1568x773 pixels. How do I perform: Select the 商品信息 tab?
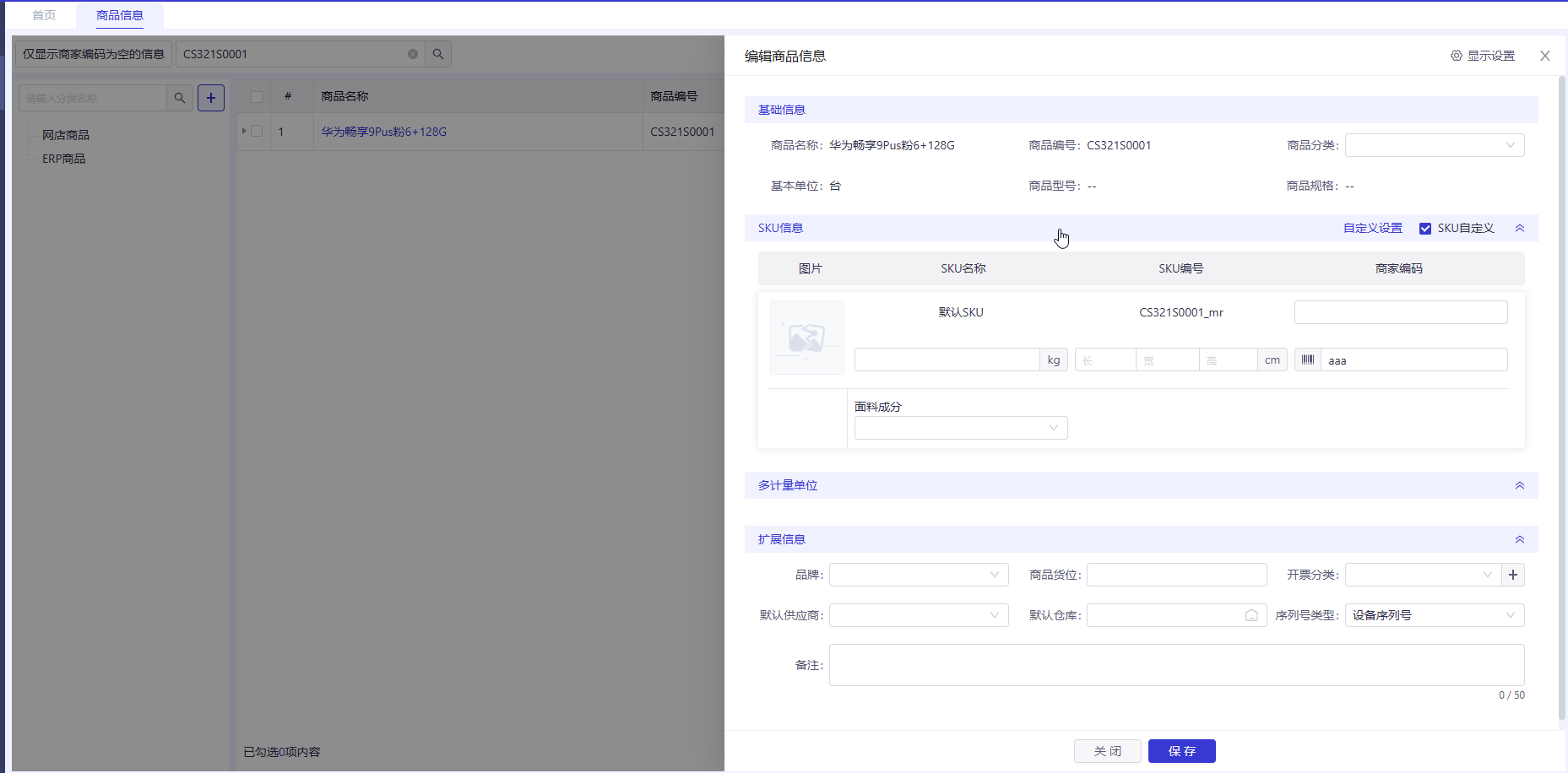click(120, 15)
